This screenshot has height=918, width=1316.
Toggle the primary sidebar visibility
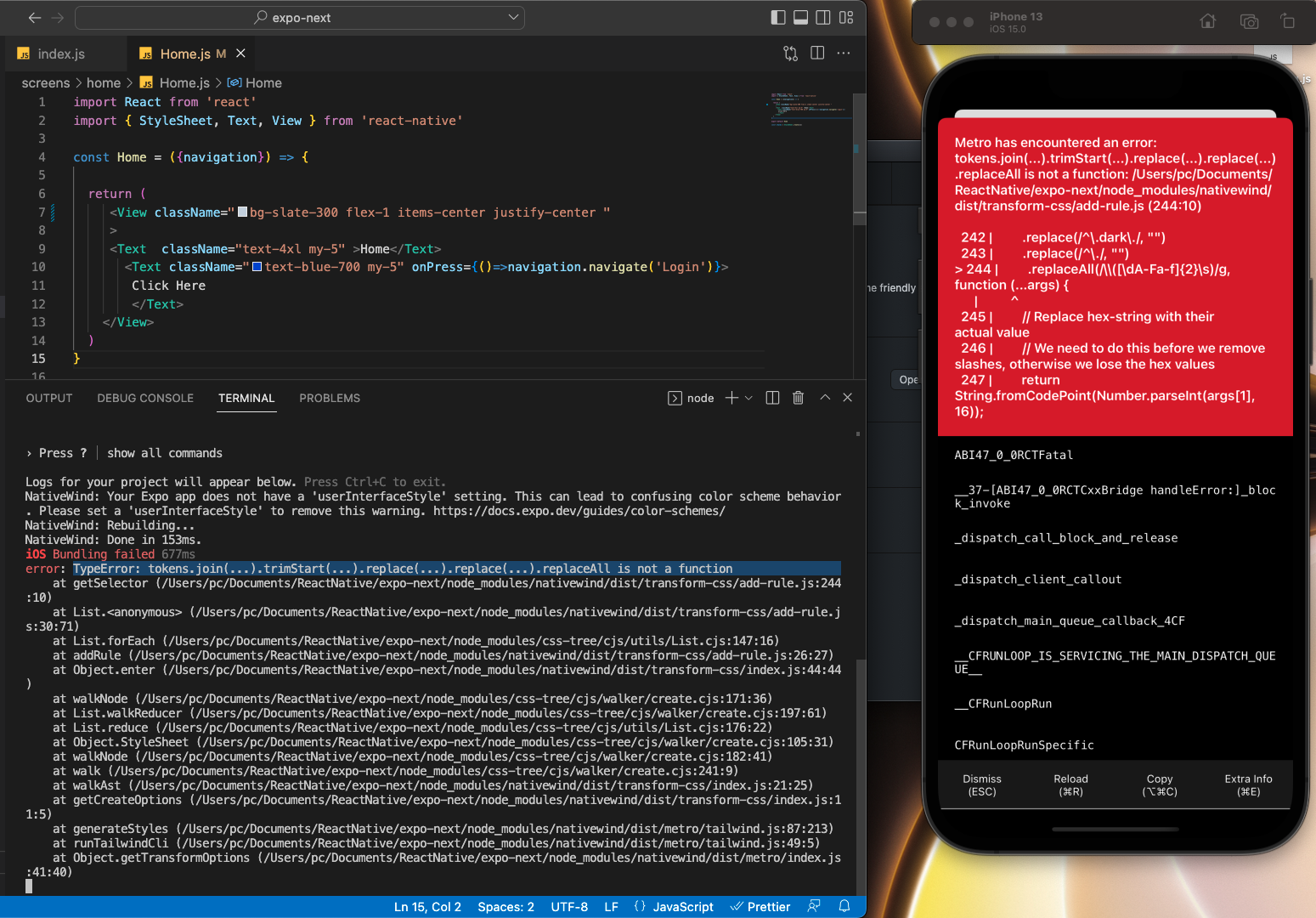tap(777, 17)
